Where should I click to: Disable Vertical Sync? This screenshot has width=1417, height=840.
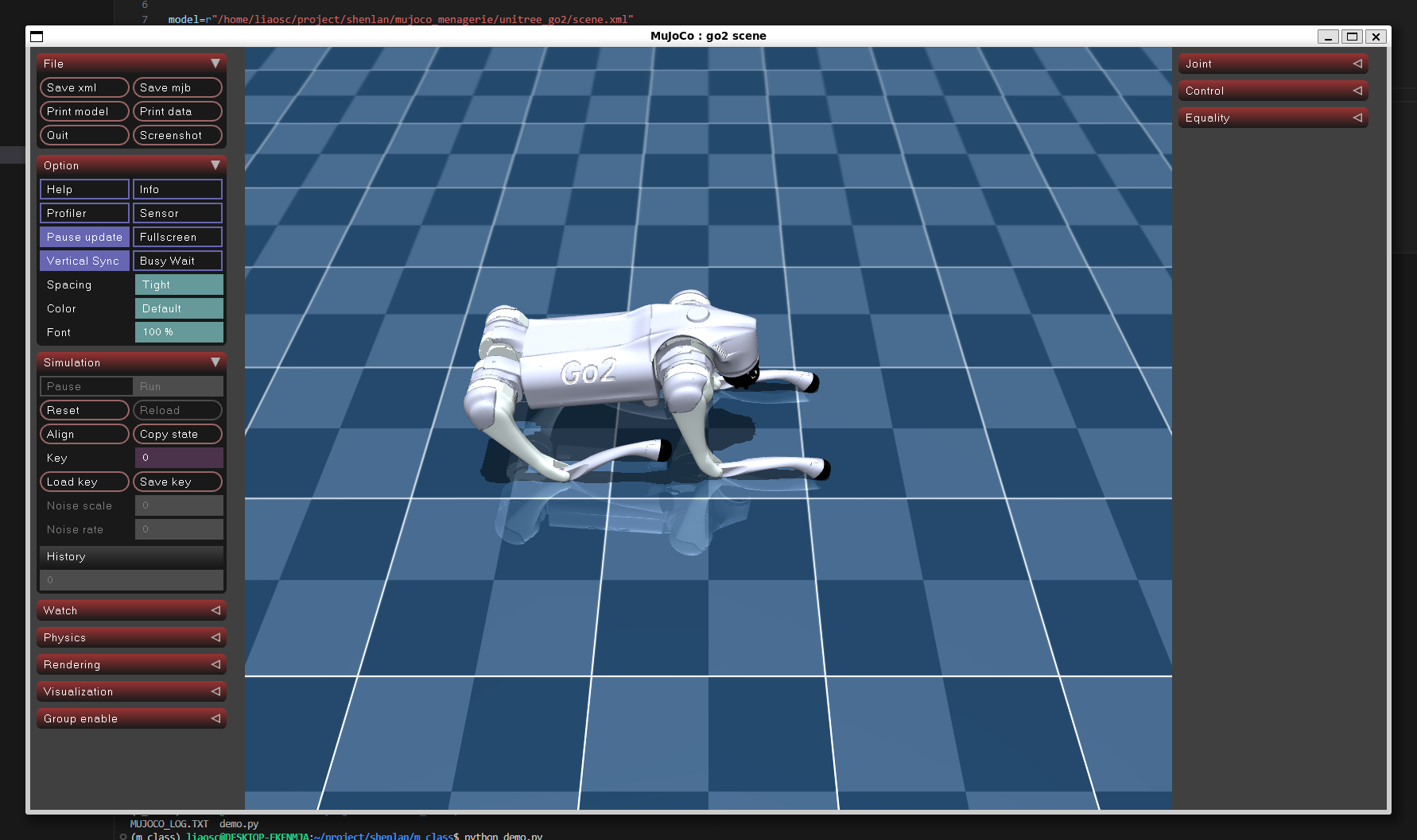83,261
